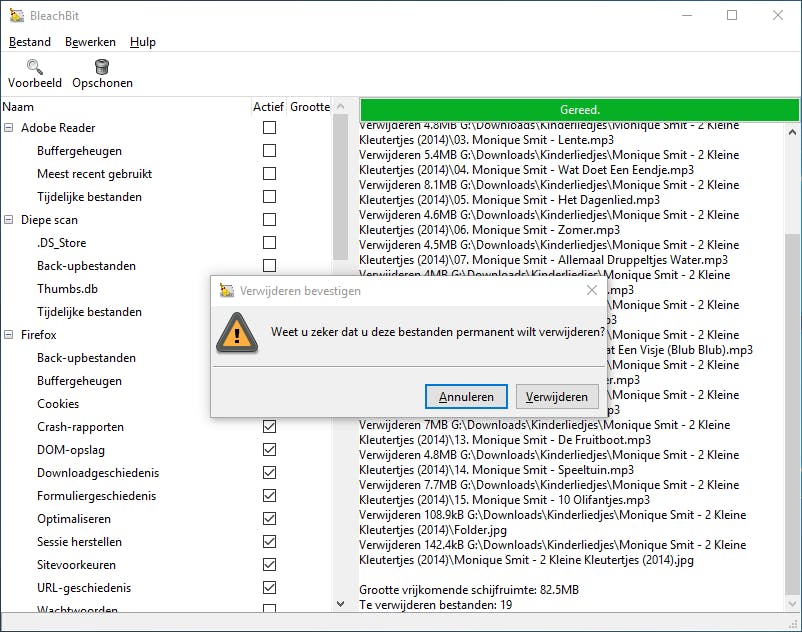Toggle the Adobe Reader Buffergeheugen checkbox
Image resolution: width=802 pixels, height=632 pixels.
(269, 150)
